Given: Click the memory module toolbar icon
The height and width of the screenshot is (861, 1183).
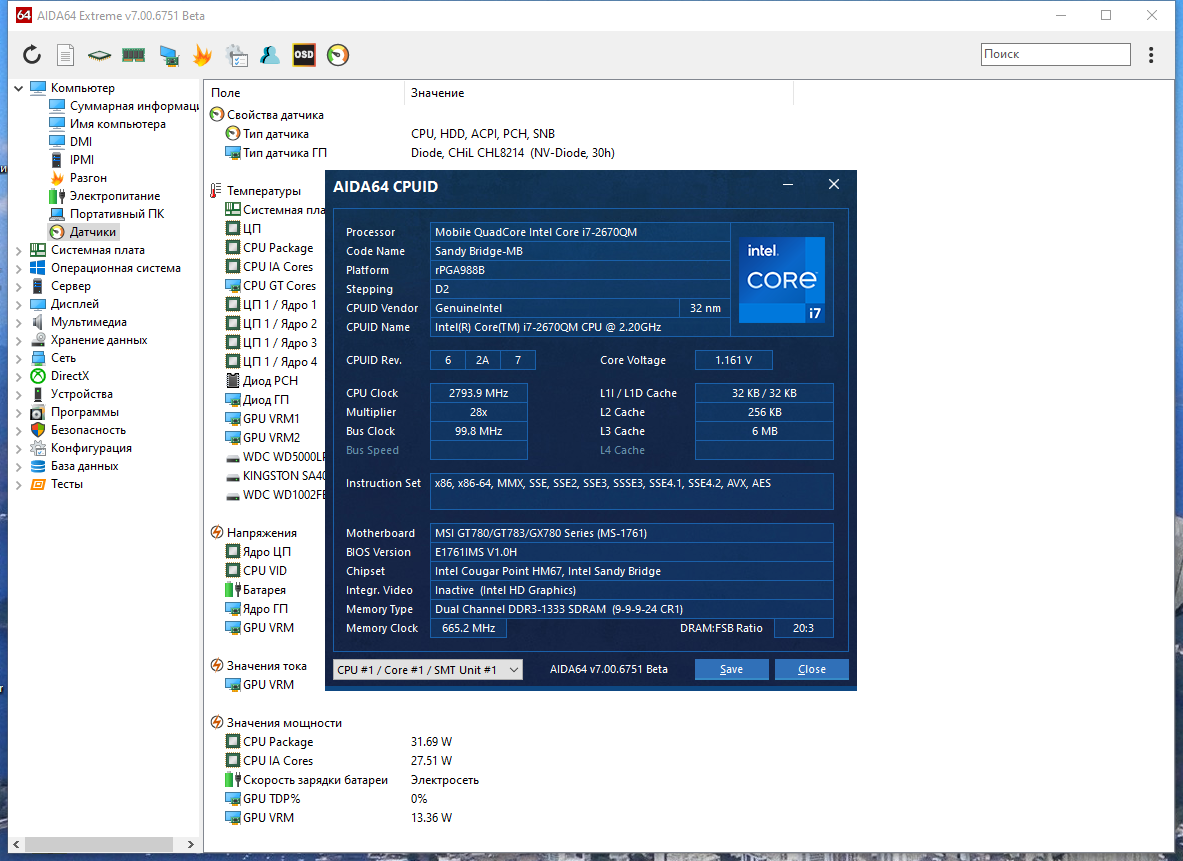Looking at the screenshot, I should coord(134,54).
